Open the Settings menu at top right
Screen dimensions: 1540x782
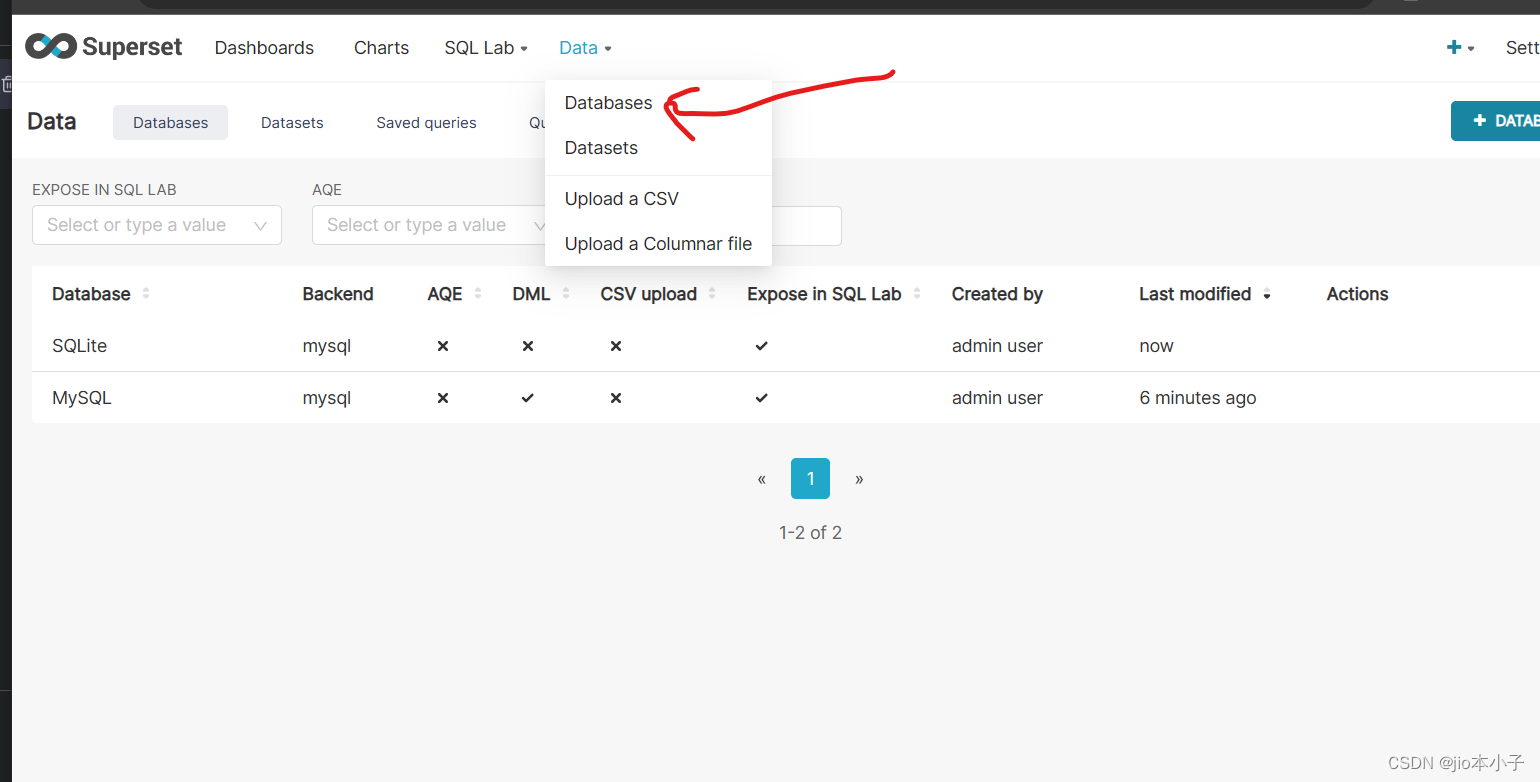pos(1522,48)
